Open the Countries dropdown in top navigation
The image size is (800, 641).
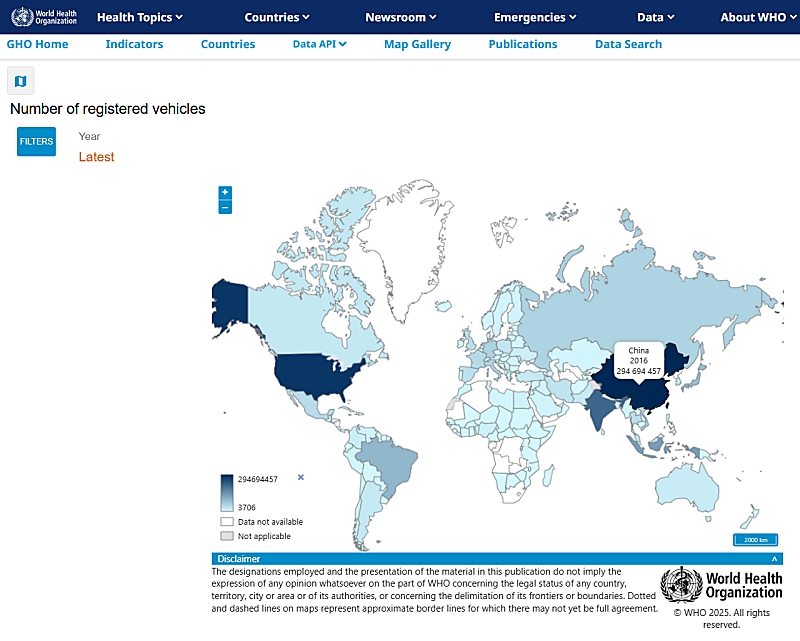[277, 17]
